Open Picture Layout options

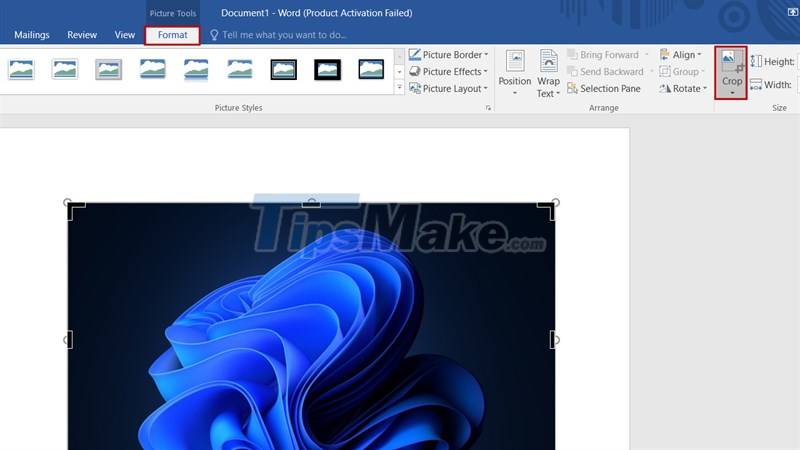pos(448,88)
